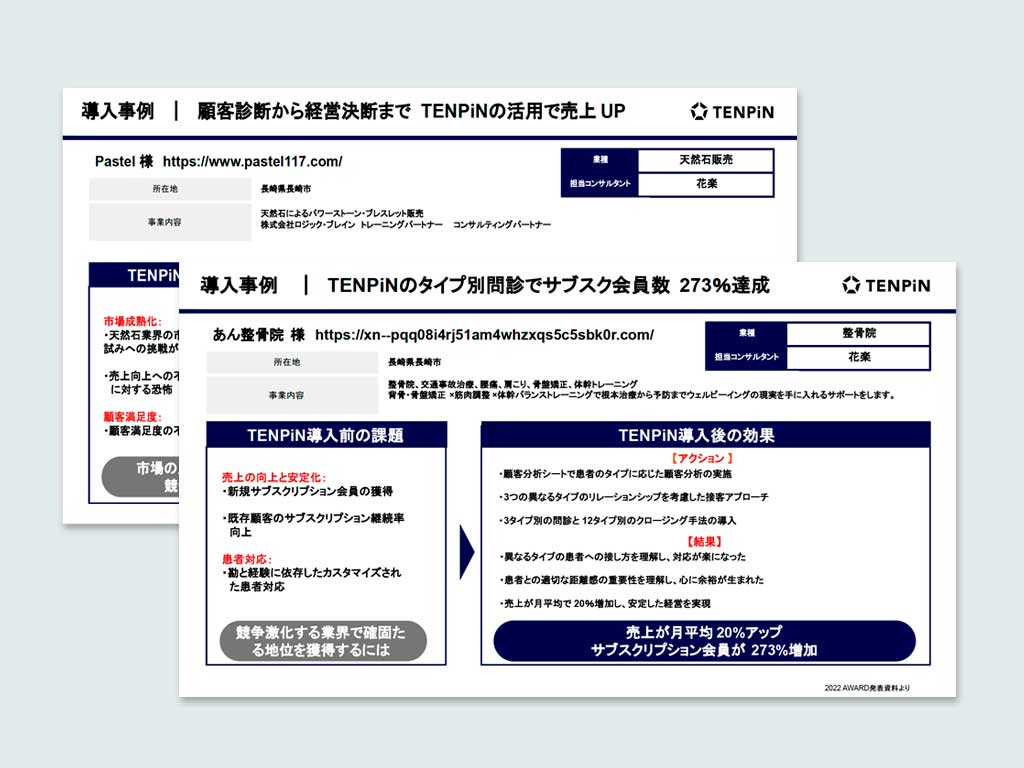Select the red '【アクション】' heading
The height and width of the screenshot is (768, 1024).
click(x=702, y=458)
